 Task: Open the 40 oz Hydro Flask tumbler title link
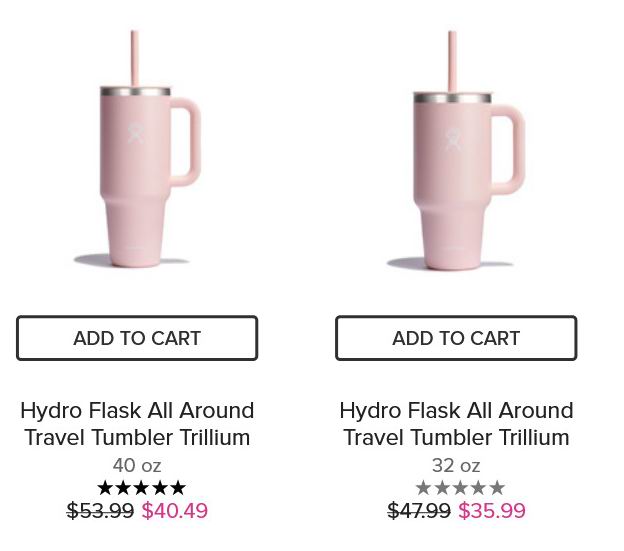[137, 424]
